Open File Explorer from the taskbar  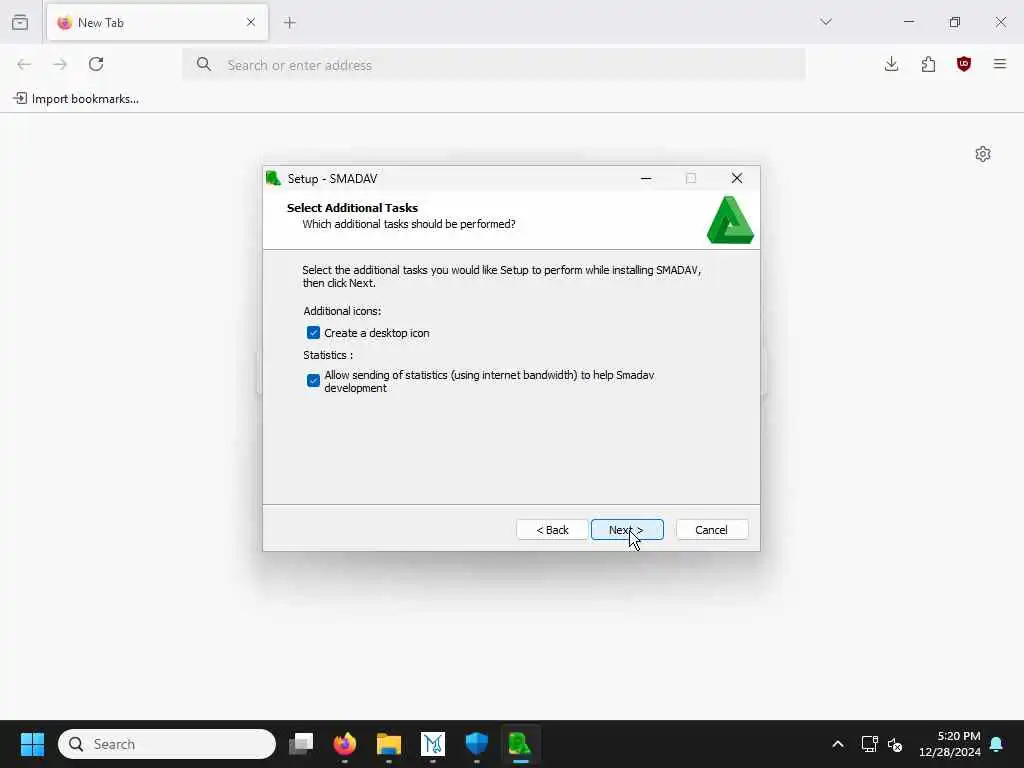click(x=389, y=744)
